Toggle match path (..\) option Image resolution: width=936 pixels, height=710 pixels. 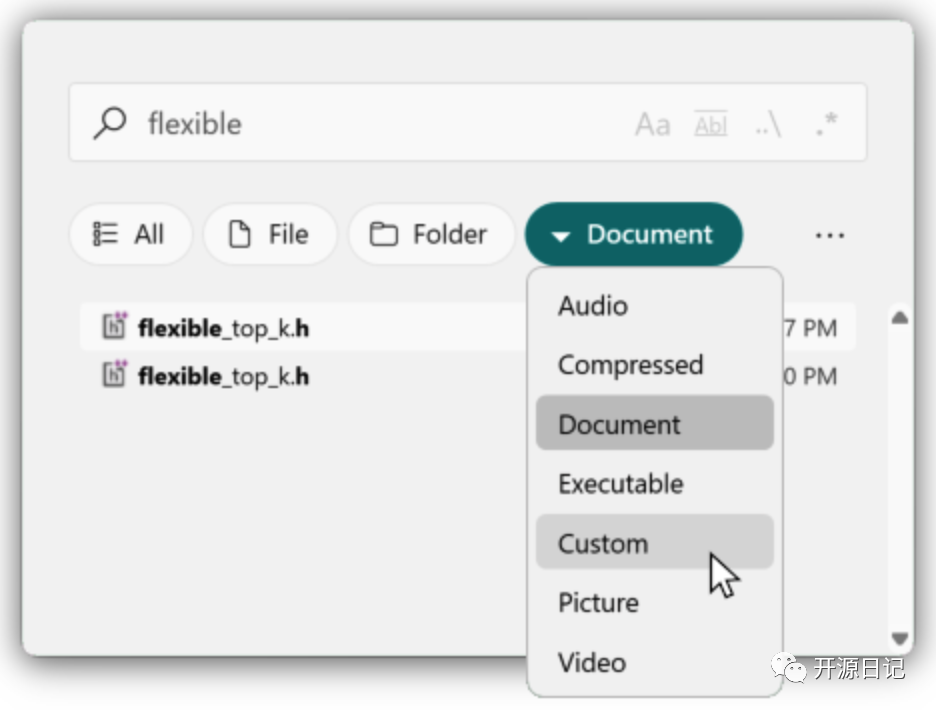click(767, 124)
